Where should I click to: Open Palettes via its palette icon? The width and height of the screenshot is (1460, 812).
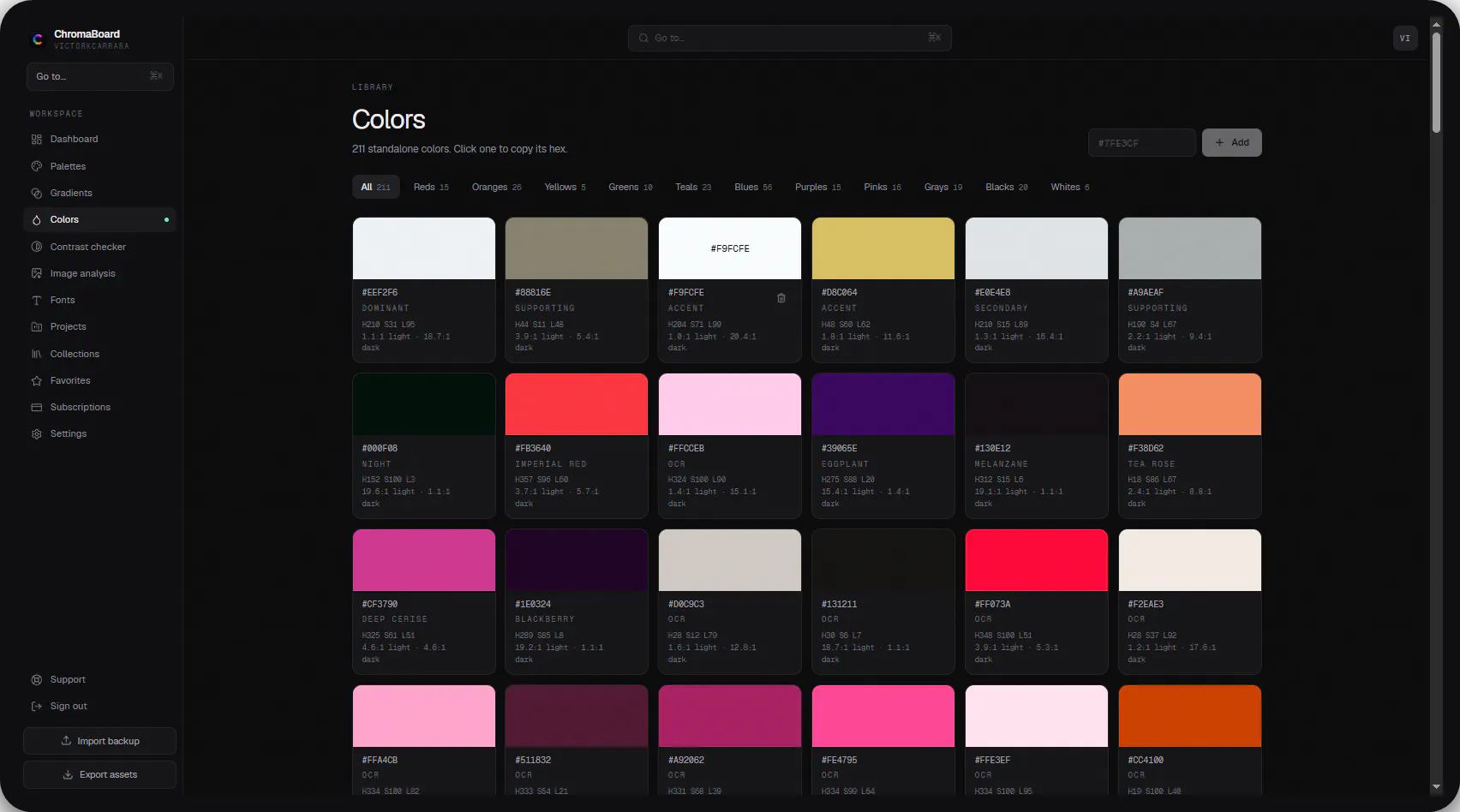tap(36, 166)
